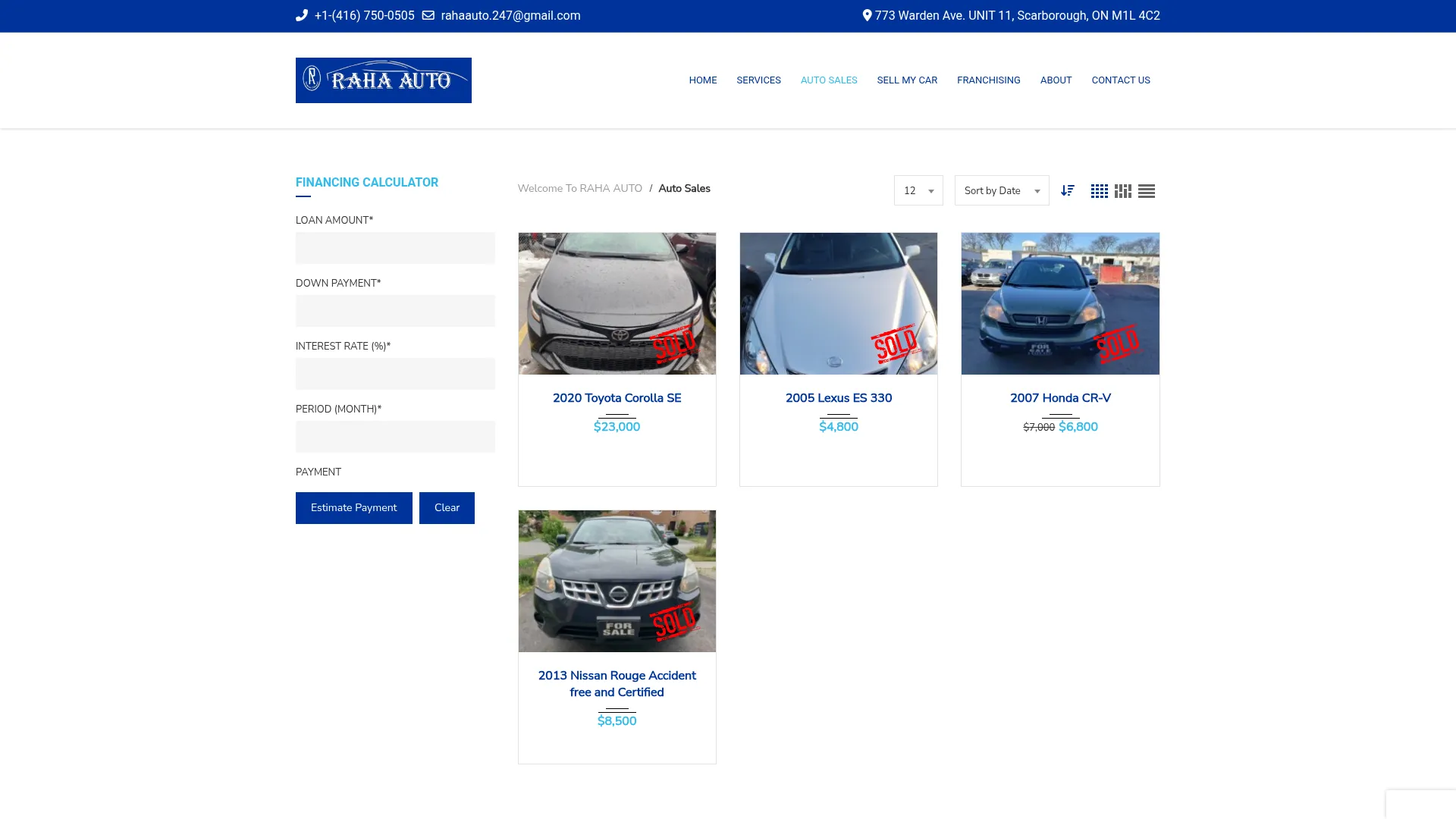Click the $4,800 price
The image size is (1456, 819).
click(x=839, y=427)
